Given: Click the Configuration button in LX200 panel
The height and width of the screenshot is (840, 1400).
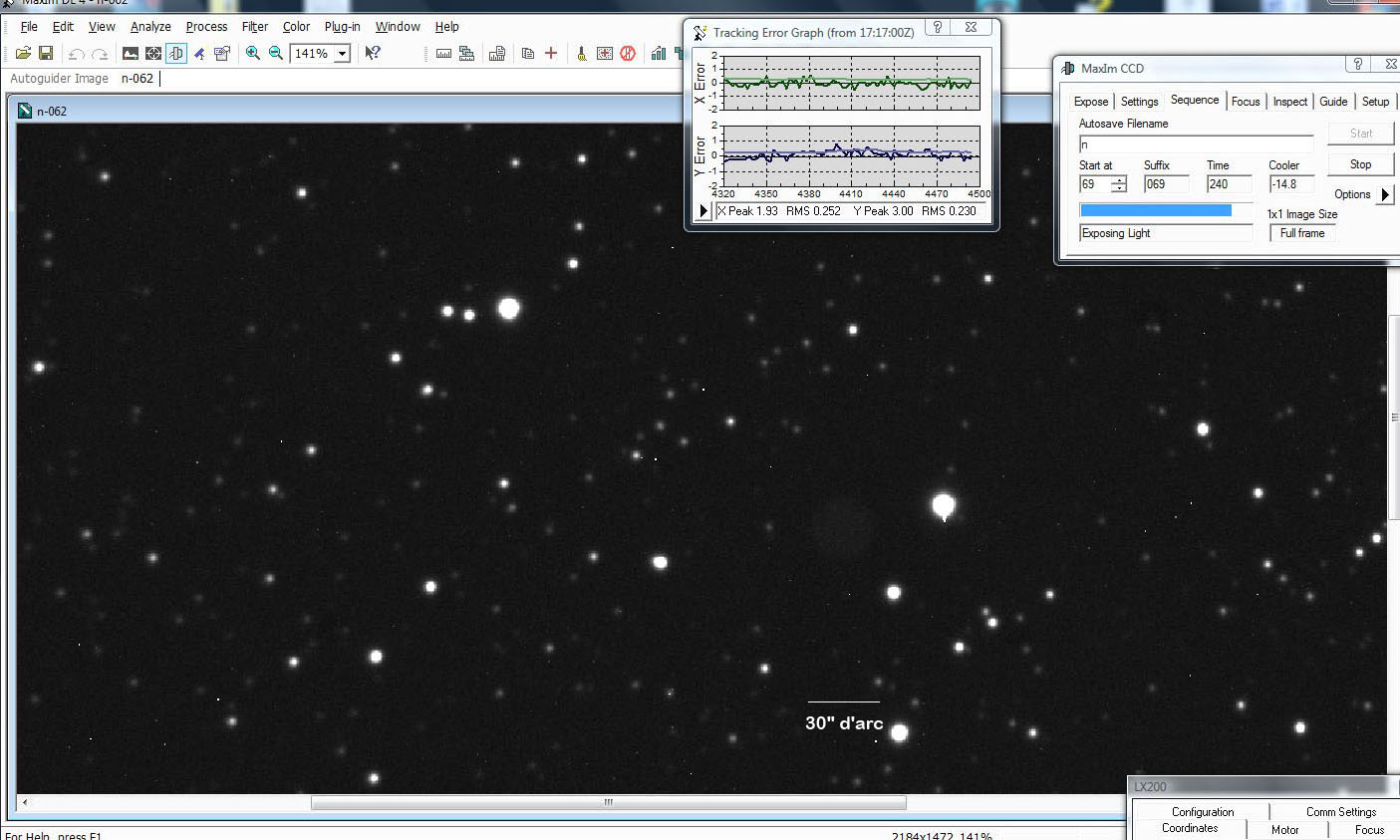Looking at the screenshot, I should point(1202,812).
